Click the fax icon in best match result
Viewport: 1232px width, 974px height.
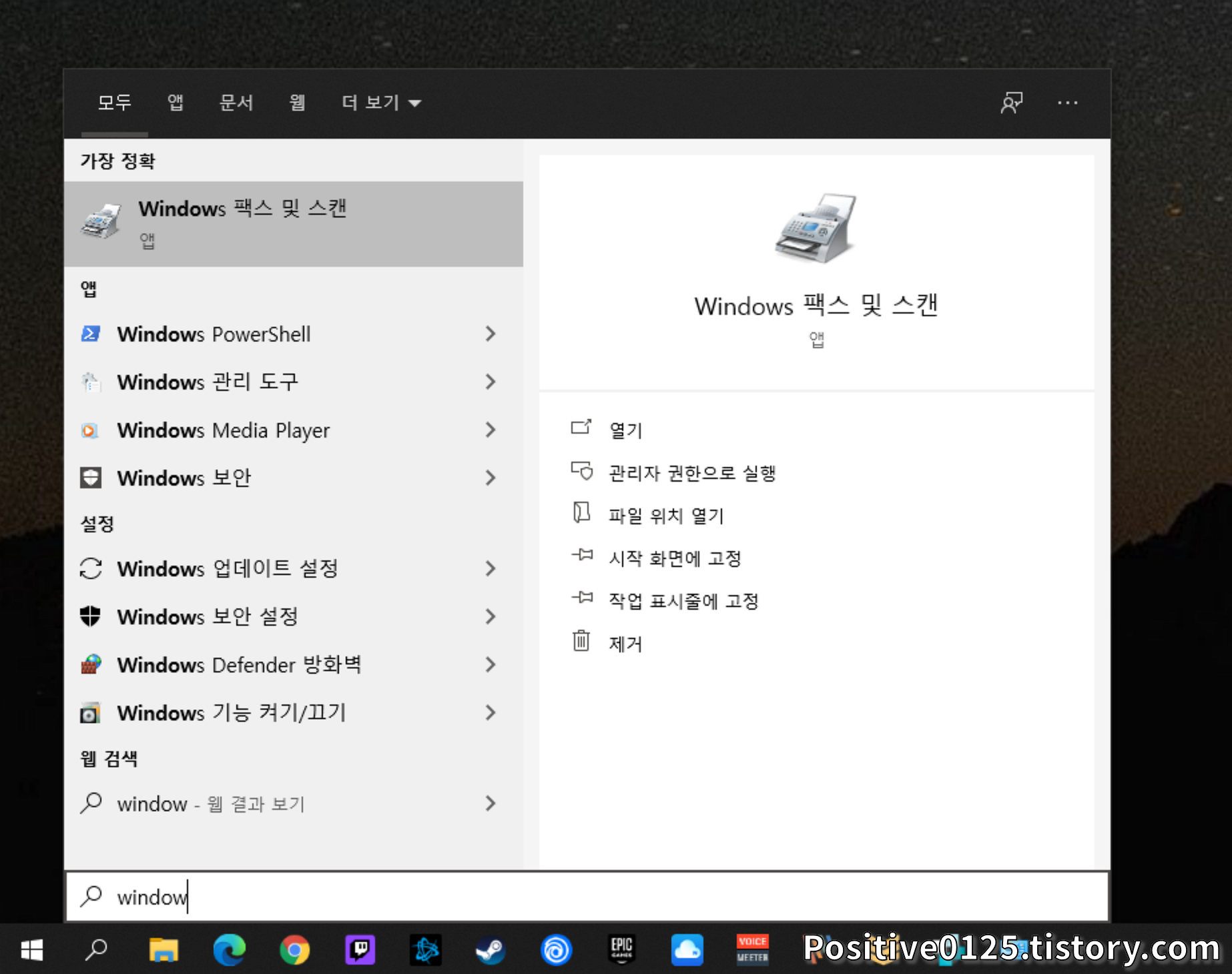(x=101, y=221)
